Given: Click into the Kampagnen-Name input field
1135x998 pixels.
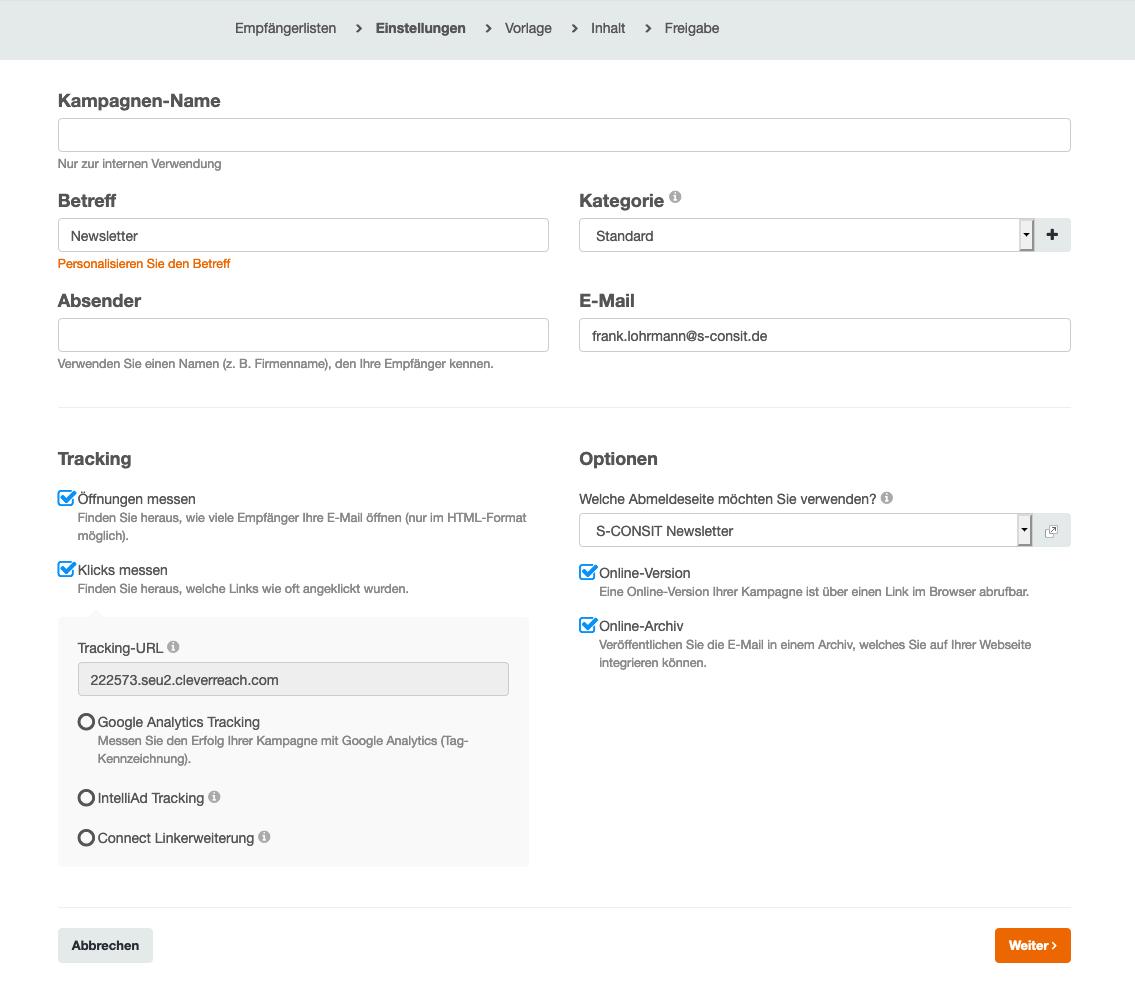Looking at the screenshot, I should 564,135.
